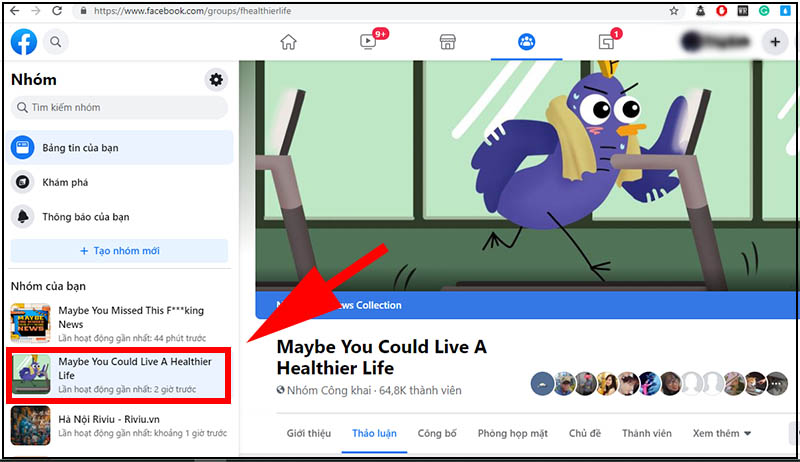Click the Nhóm sidebar heading
The image size is (800, 462).
tap(34, 80)
